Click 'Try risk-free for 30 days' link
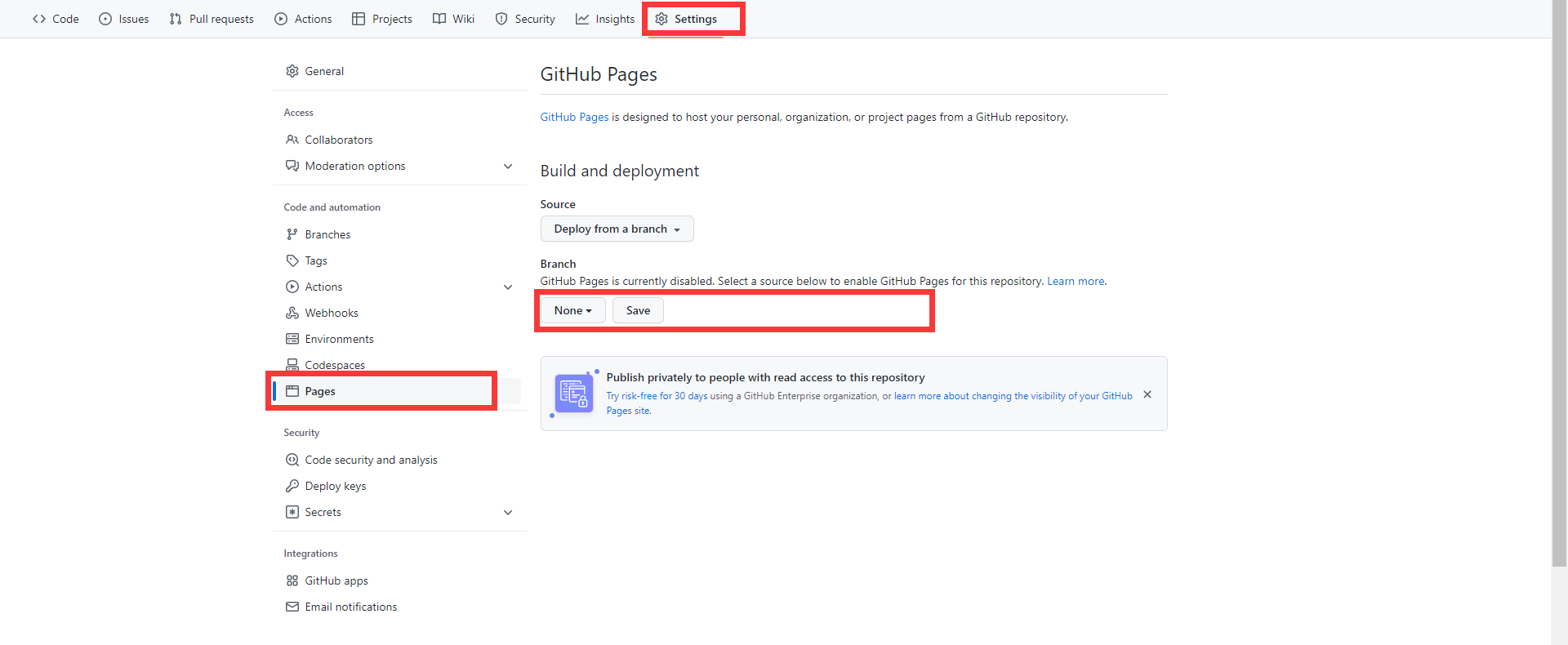The image size is (1568, 645). 657,396
